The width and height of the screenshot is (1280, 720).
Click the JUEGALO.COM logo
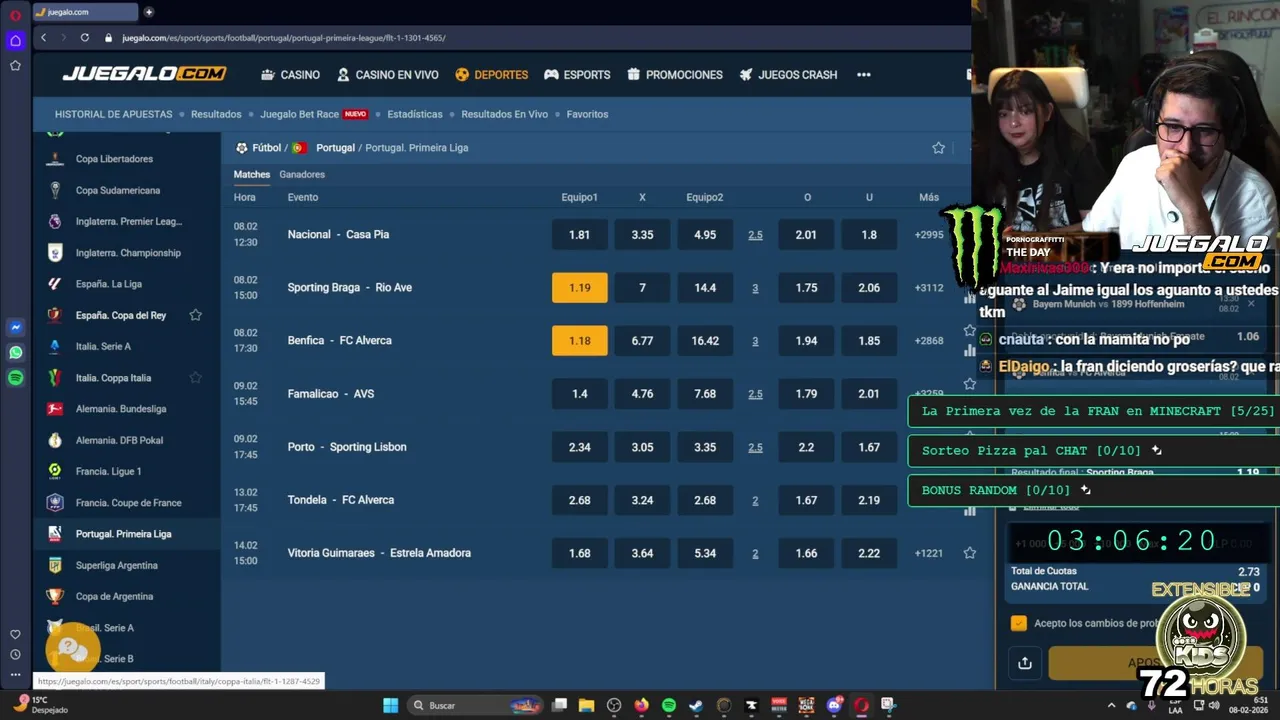click(x=144, y=74)
